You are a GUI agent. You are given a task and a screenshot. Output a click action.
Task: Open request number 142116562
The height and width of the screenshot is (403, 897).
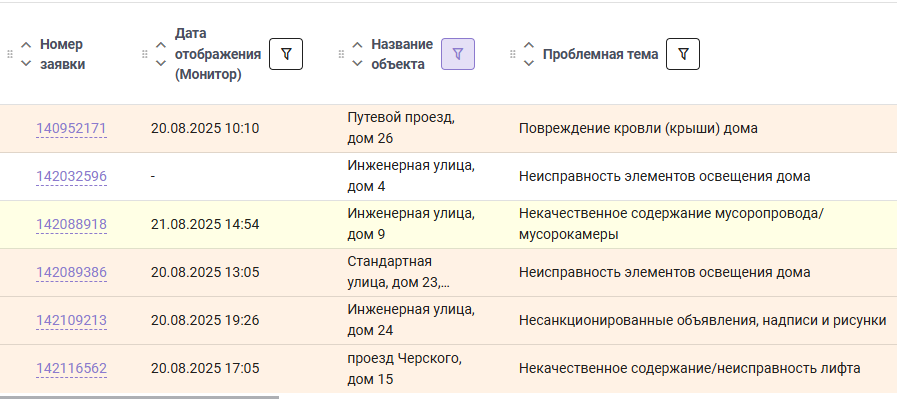[x=72, y=369]
